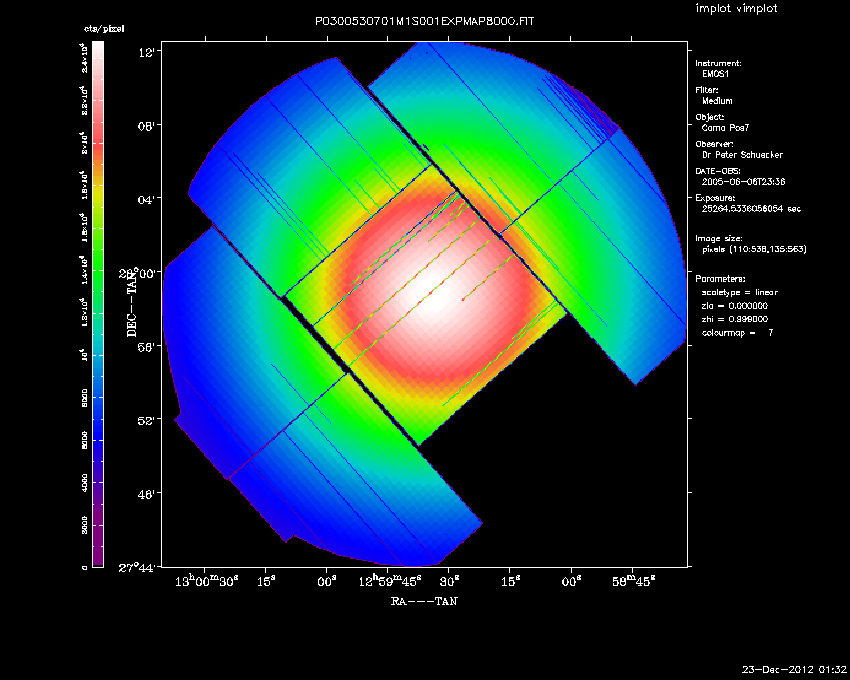
Task: Click the 'Observer:' heading
Action: (x=714, y=144)
